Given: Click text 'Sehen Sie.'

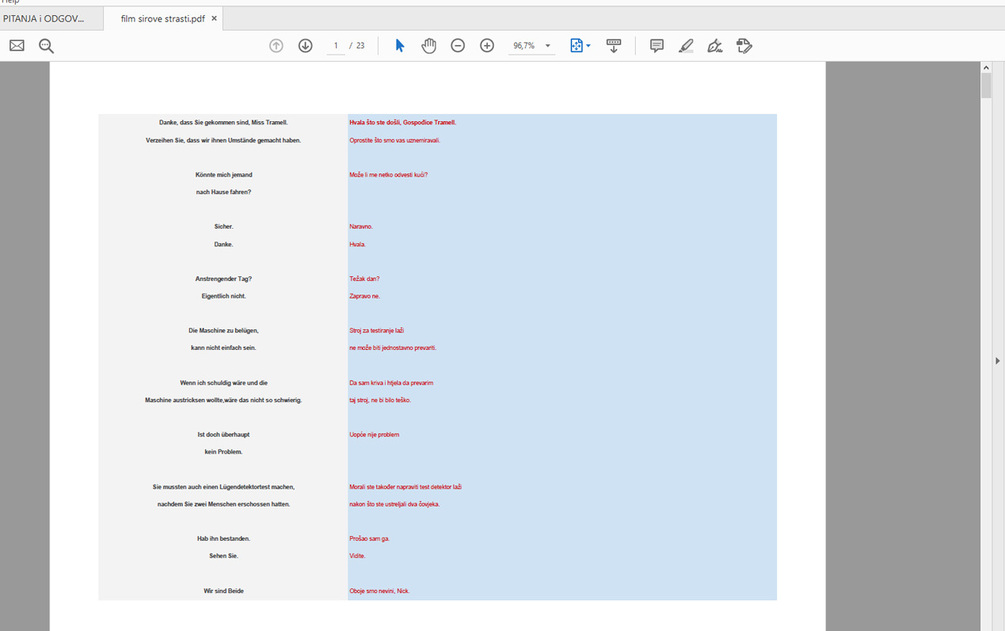Looking at the screenshot, I should pyautogui.click(x=224, y=556).
